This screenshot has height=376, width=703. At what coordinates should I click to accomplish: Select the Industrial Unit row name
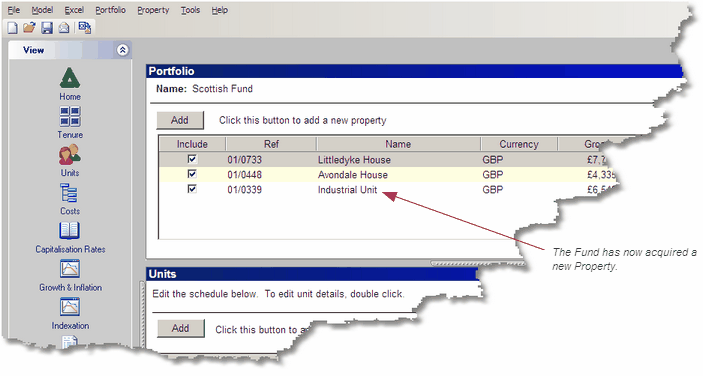pos(347,190)
